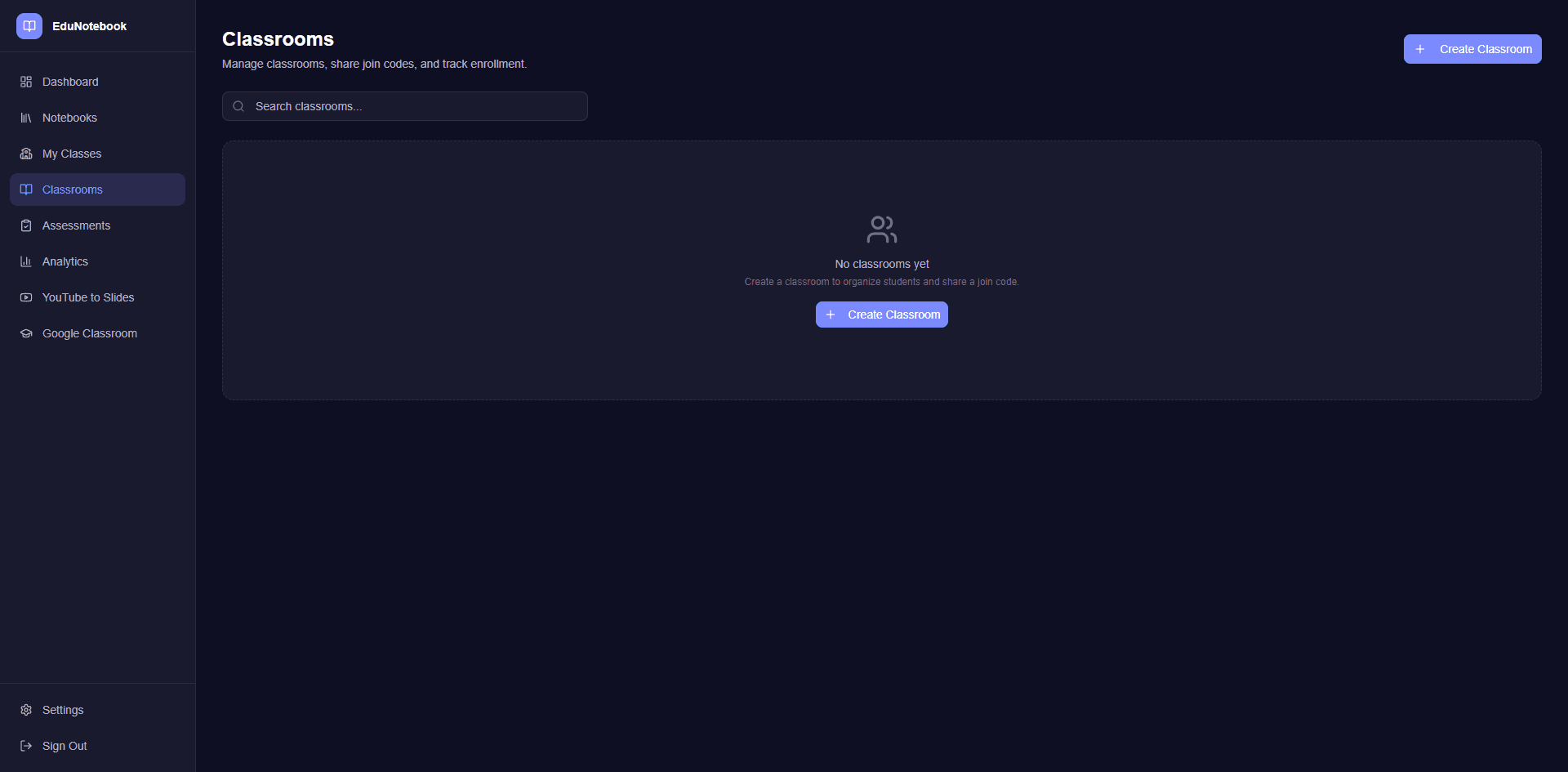Click the My Classes school icon
This screenshot has width=1568, height=772.
pyautogui.click(x=26, y=154)
